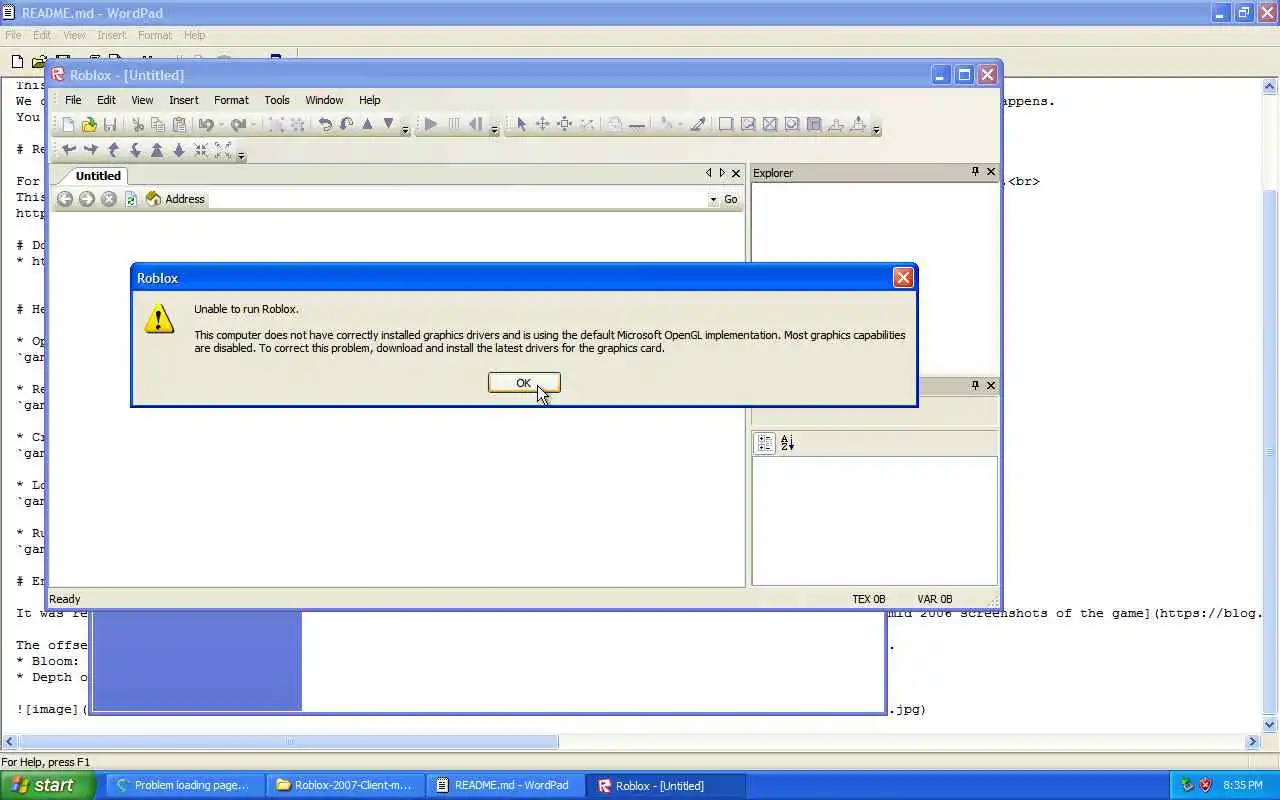The width and height of the screenshot is (1280, 800).
Task: Expand the Address bar dropdown
Action: pyautogui.click(x=713, y=199)
